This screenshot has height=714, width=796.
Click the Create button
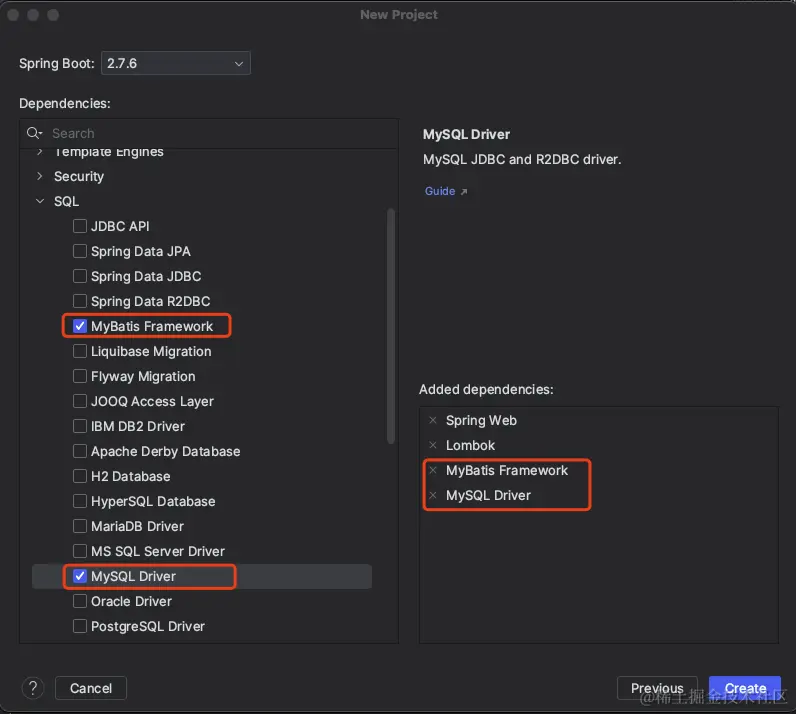(745, 688)
